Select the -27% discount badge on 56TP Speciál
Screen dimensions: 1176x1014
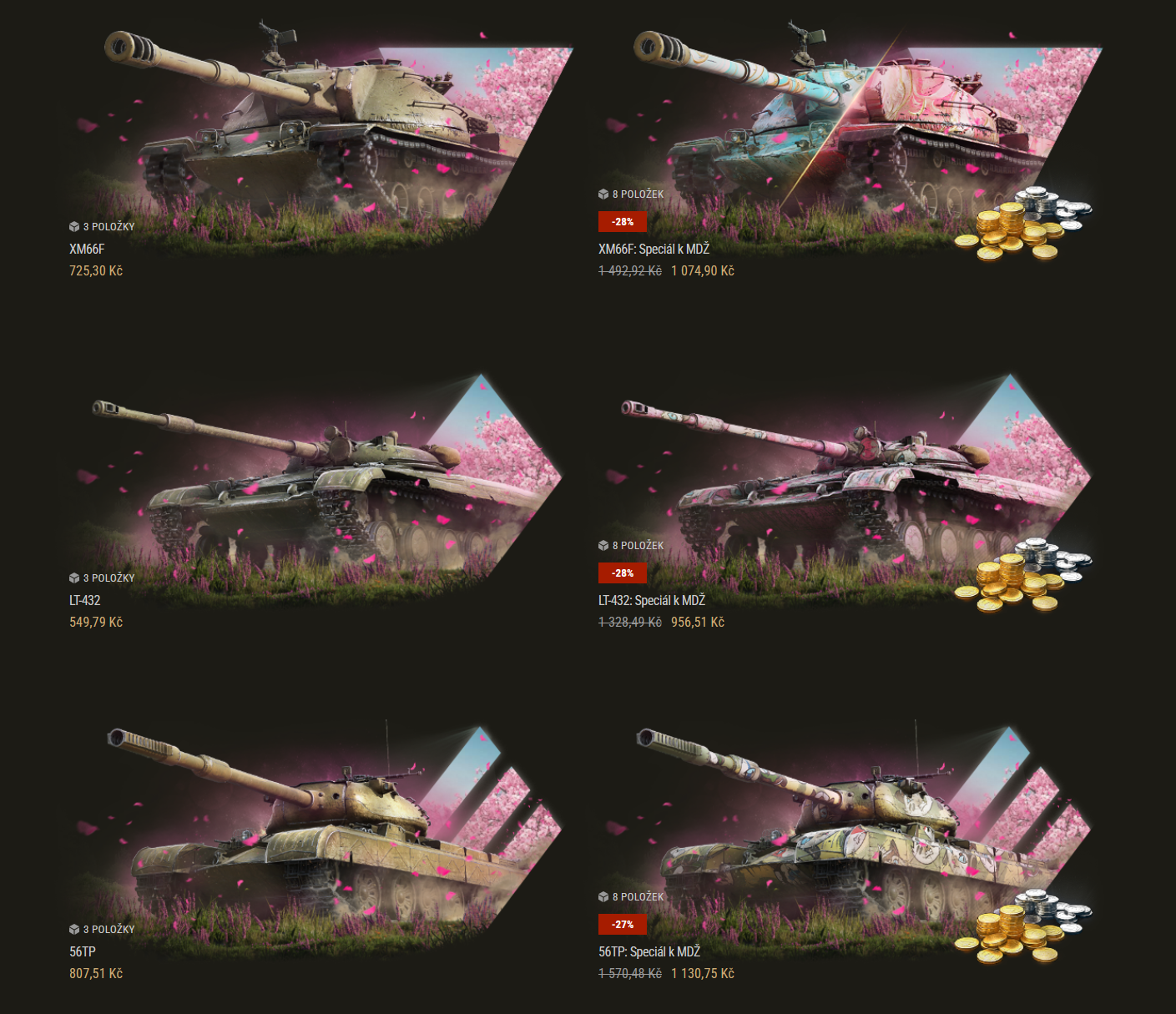pos(623,925)
